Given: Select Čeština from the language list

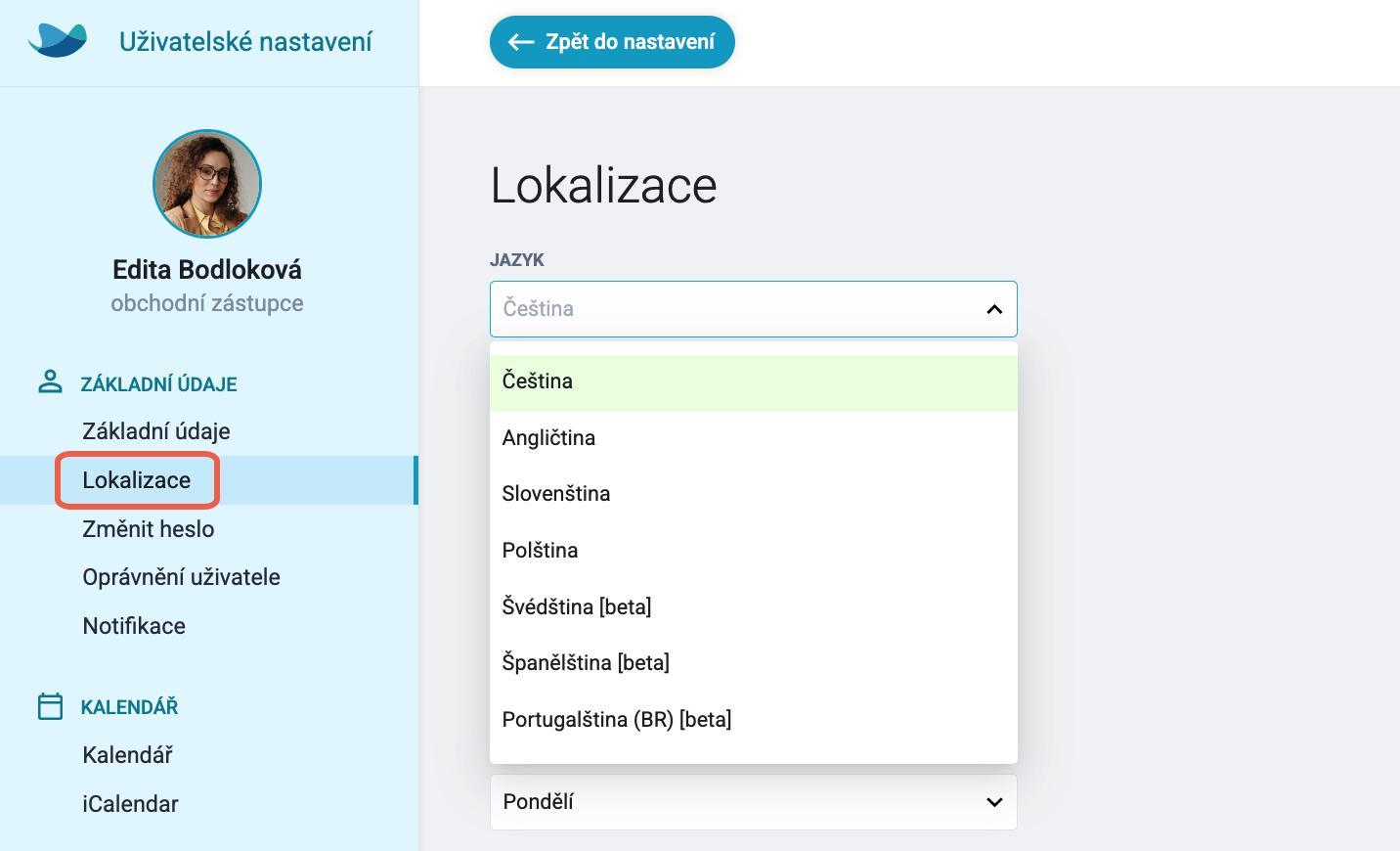Looking at the screenshot, I should 753,381.
